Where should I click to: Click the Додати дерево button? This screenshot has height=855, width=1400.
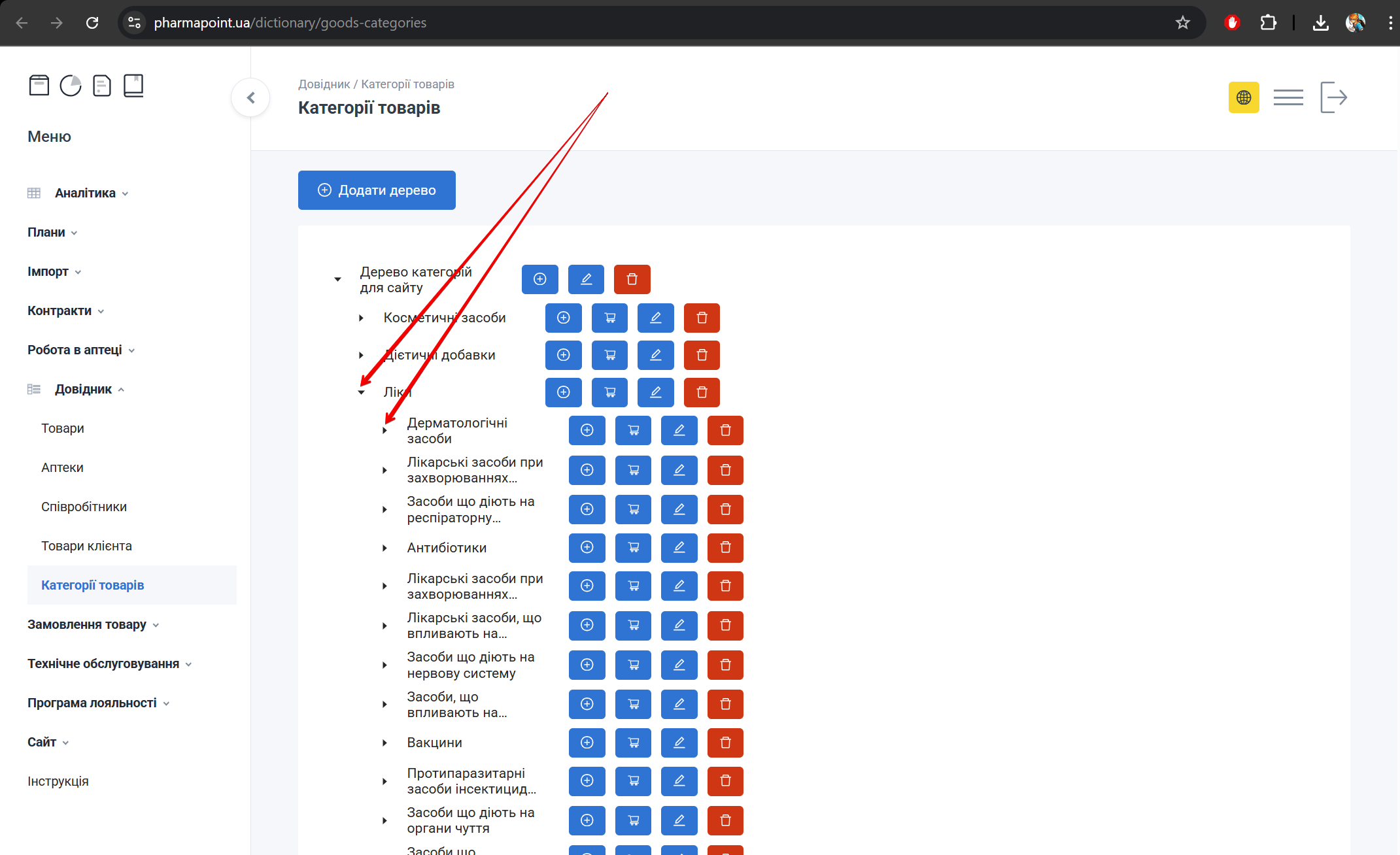pos(377,190)
